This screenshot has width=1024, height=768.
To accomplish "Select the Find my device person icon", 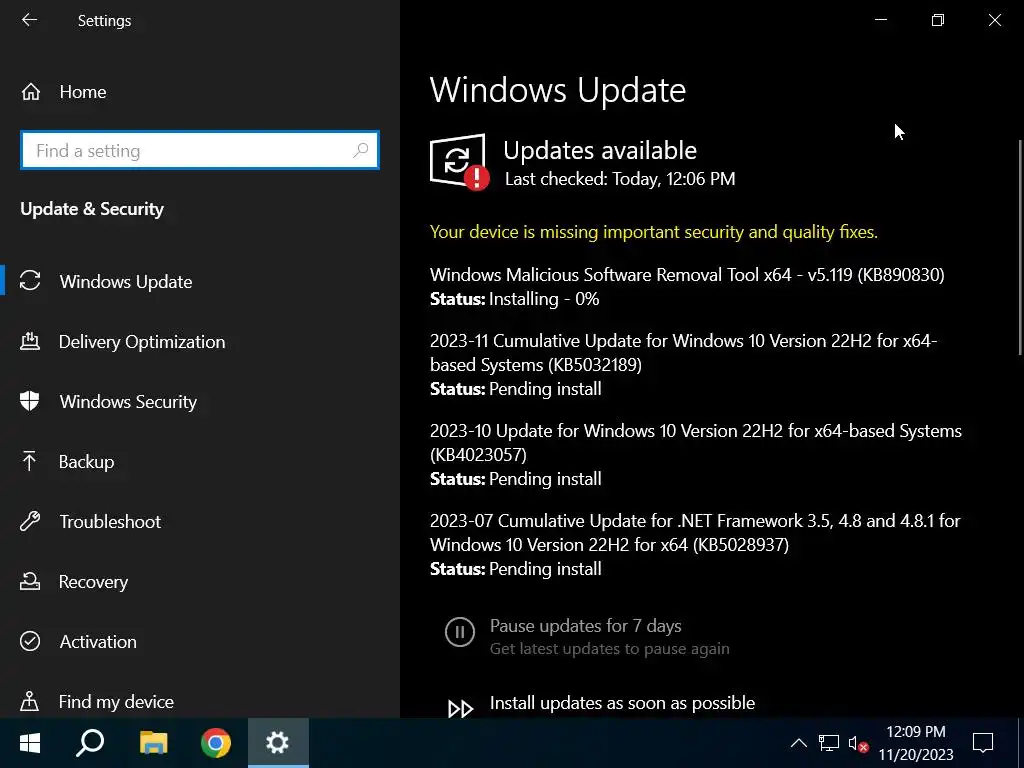I will coord(29,701).
